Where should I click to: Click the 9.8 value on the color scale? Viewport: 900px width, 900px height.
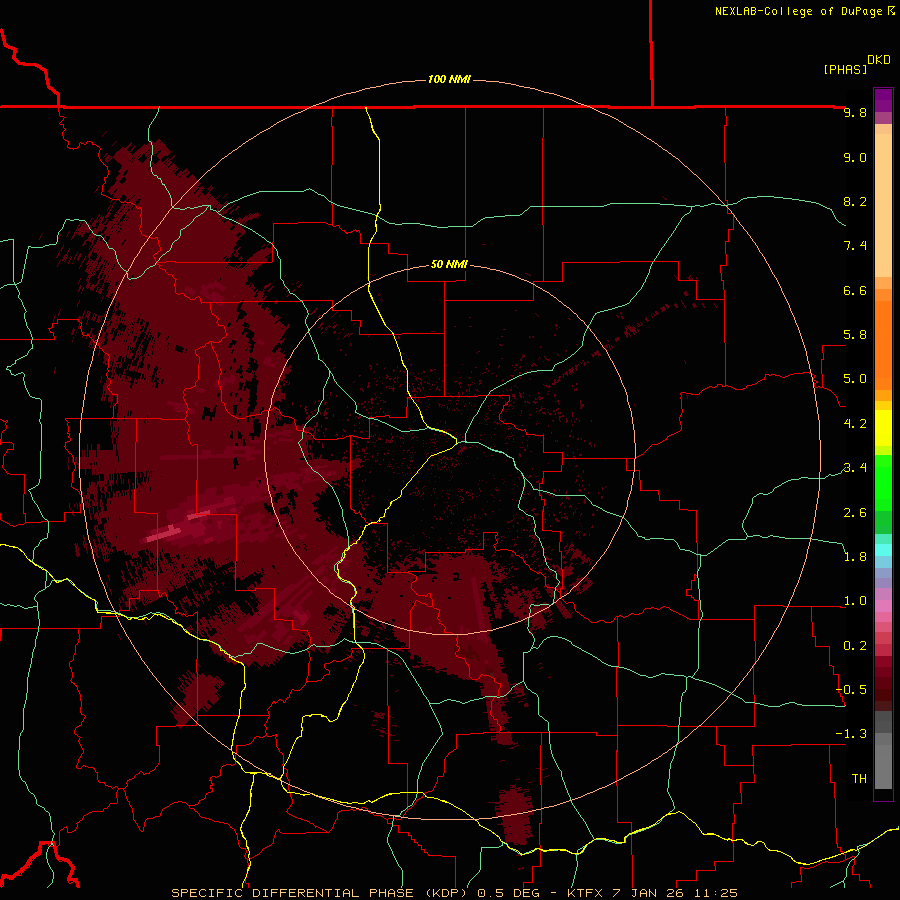pyautogui.click(x=855, y=112)
